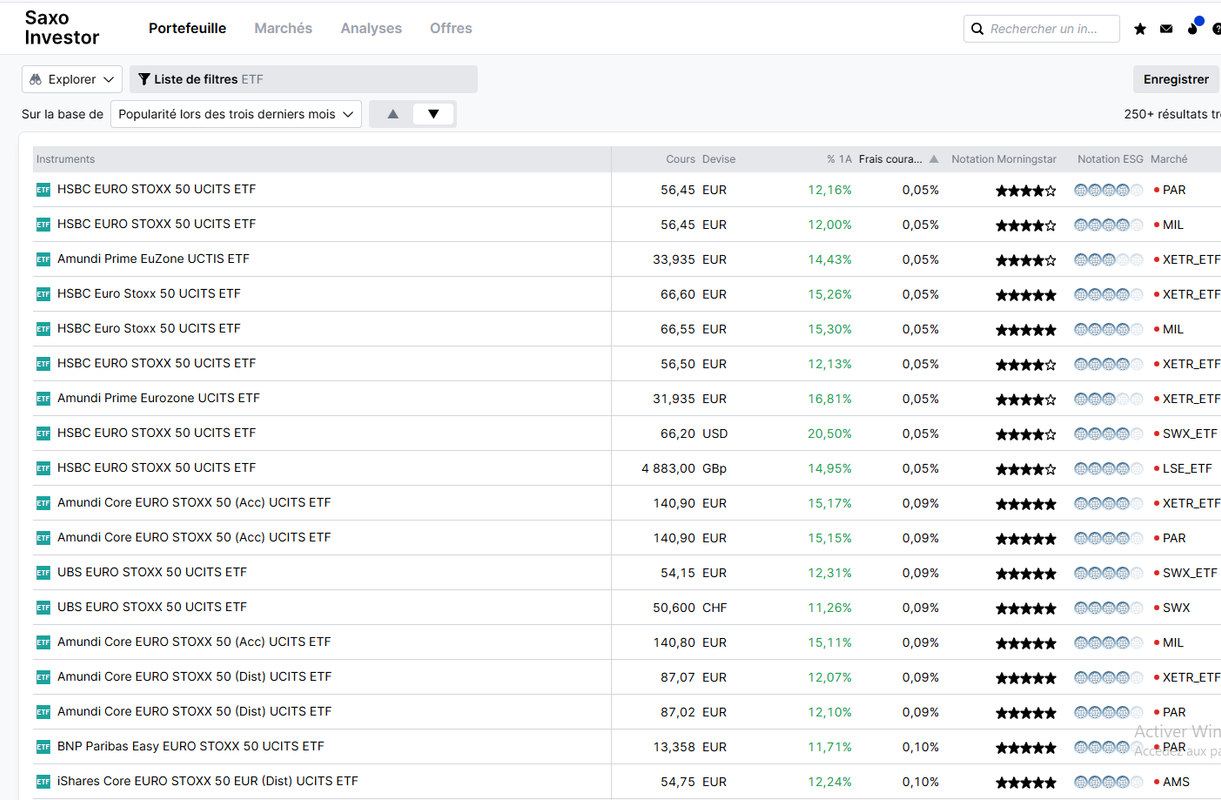Image resolution: width=1221 pixels, height=800 pixels.
Task: Click ETF icon of UBS EURO STOXX 50 EUR row
Action: click(x=43, y=572)
